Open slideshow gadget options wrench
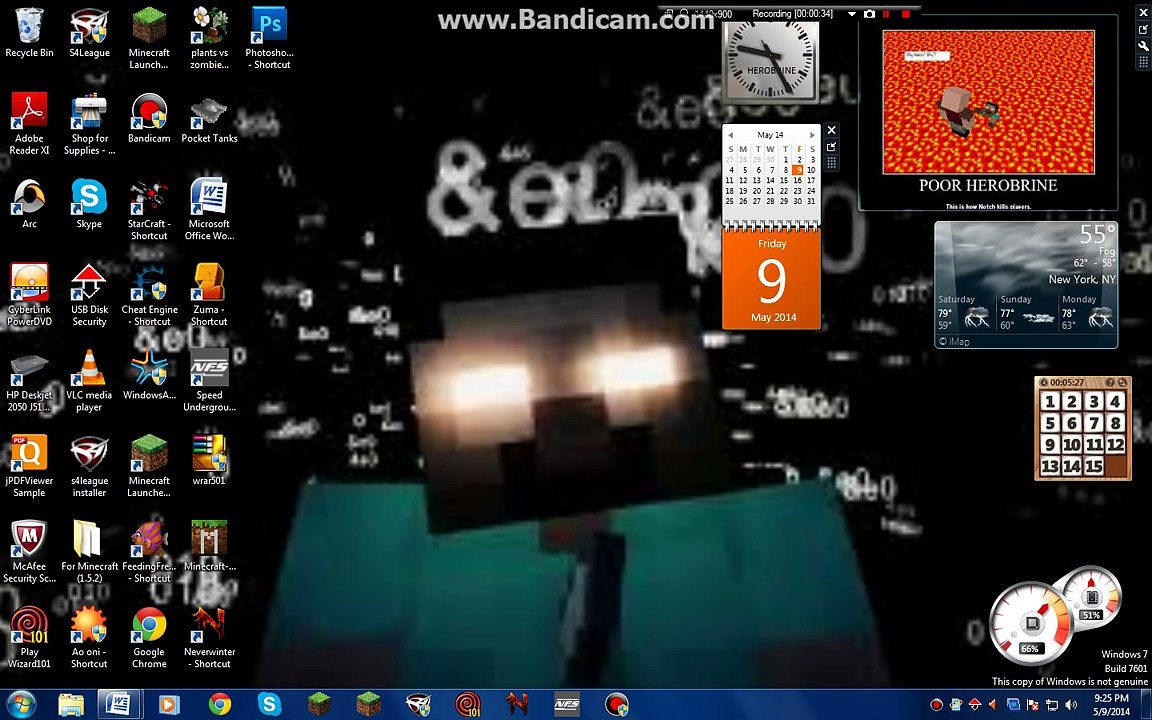This screenshot has width=1152, height=720. [x=1144, y=46]
